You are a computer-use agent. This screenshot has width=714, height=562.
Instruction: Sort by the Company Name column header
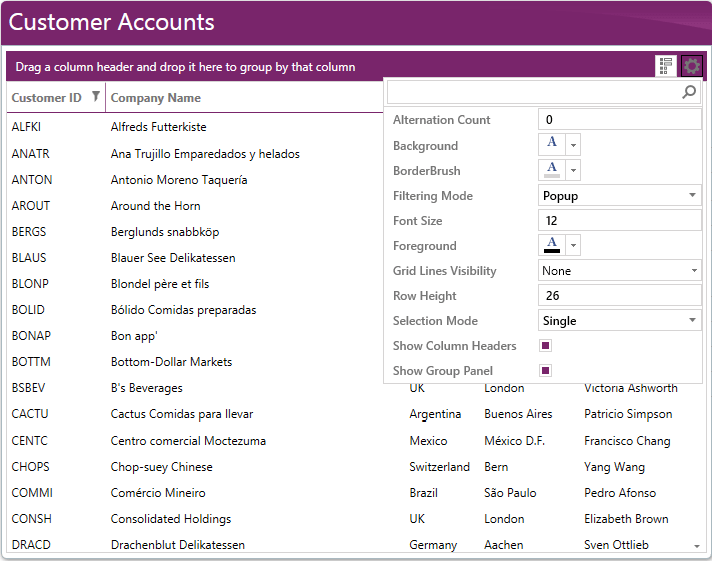coord(156,98)
